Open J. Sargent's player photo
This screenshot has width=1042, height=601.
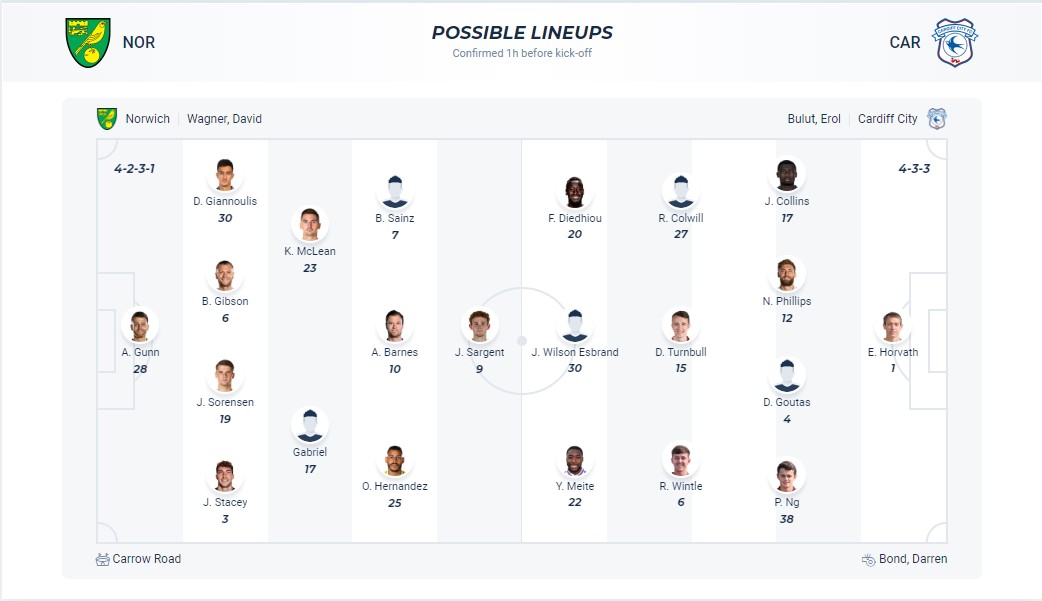pos(480,326)
